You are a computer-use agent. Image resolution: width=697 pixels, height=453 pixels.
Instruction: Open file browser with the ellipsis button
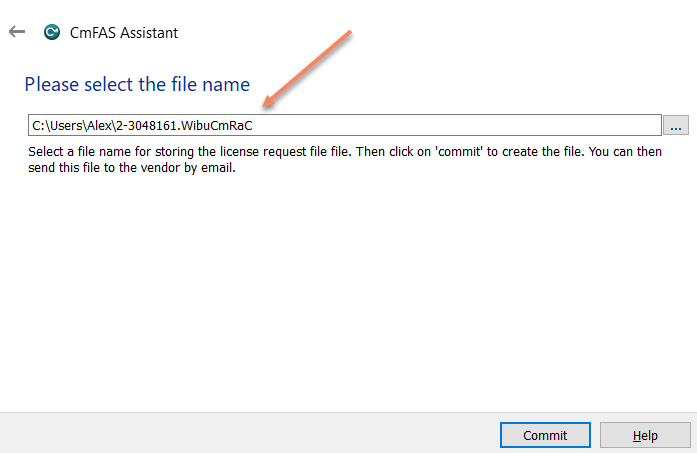[676, 125]
